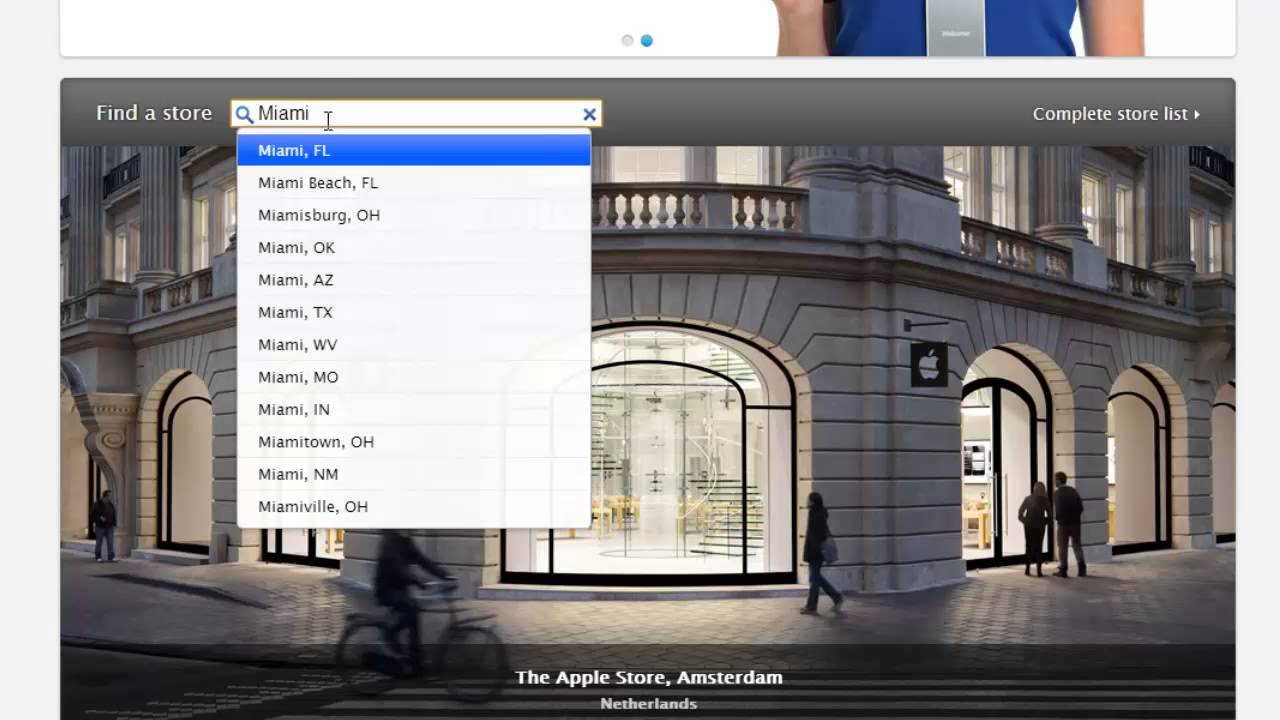Select Miami, TX in dropdown

414,312
